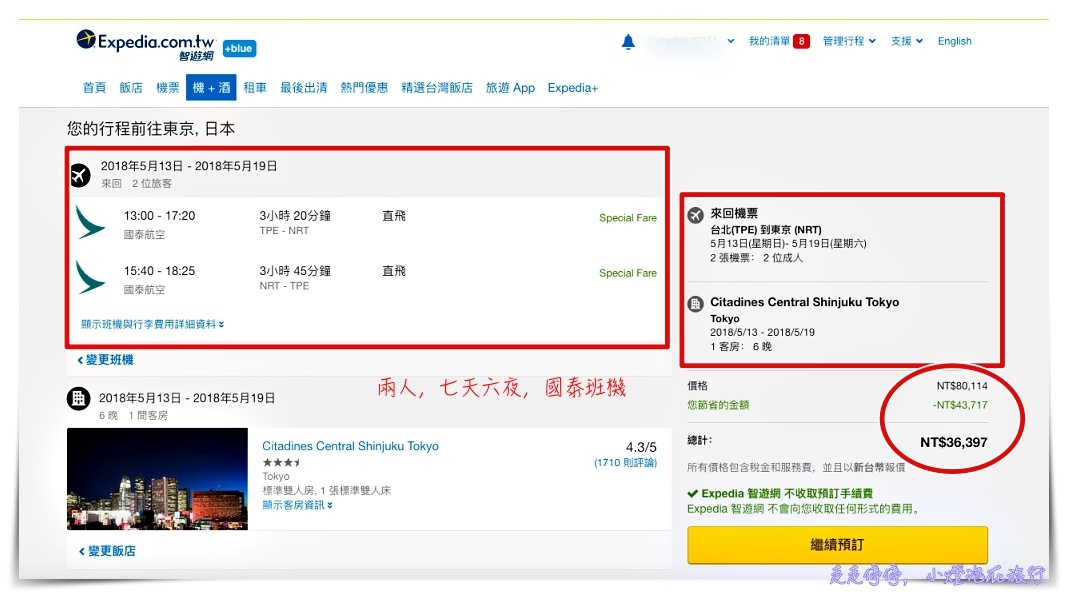Viewport: 1069px width, 599px height.
Task: Click 變更飯店 link
Action: tap(107, 551)
